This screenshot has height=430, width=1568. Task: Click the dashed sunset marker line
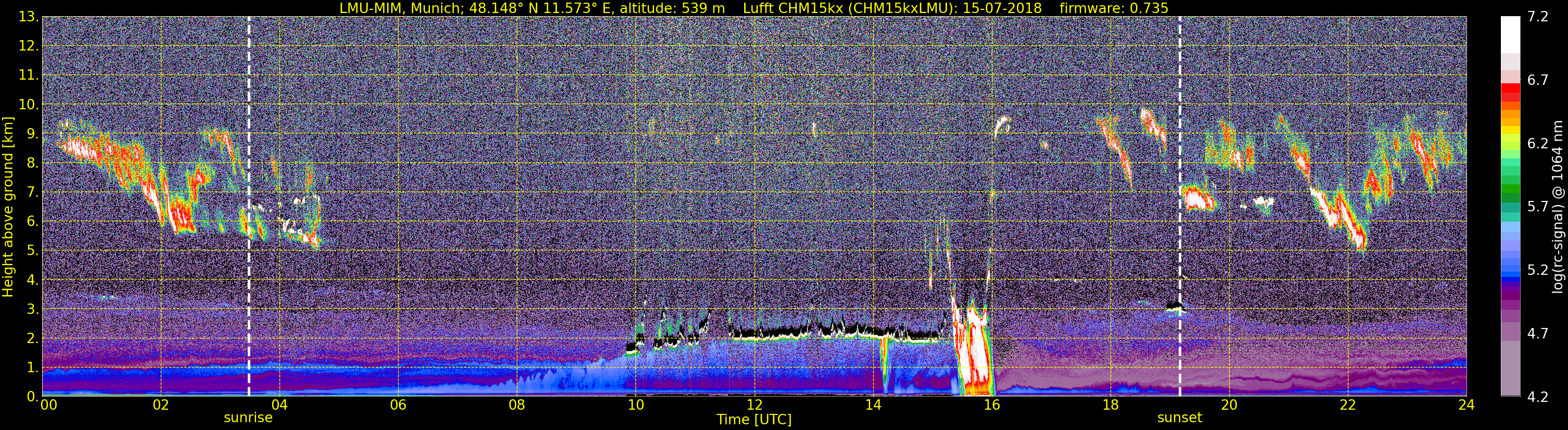coord(1180,207)
